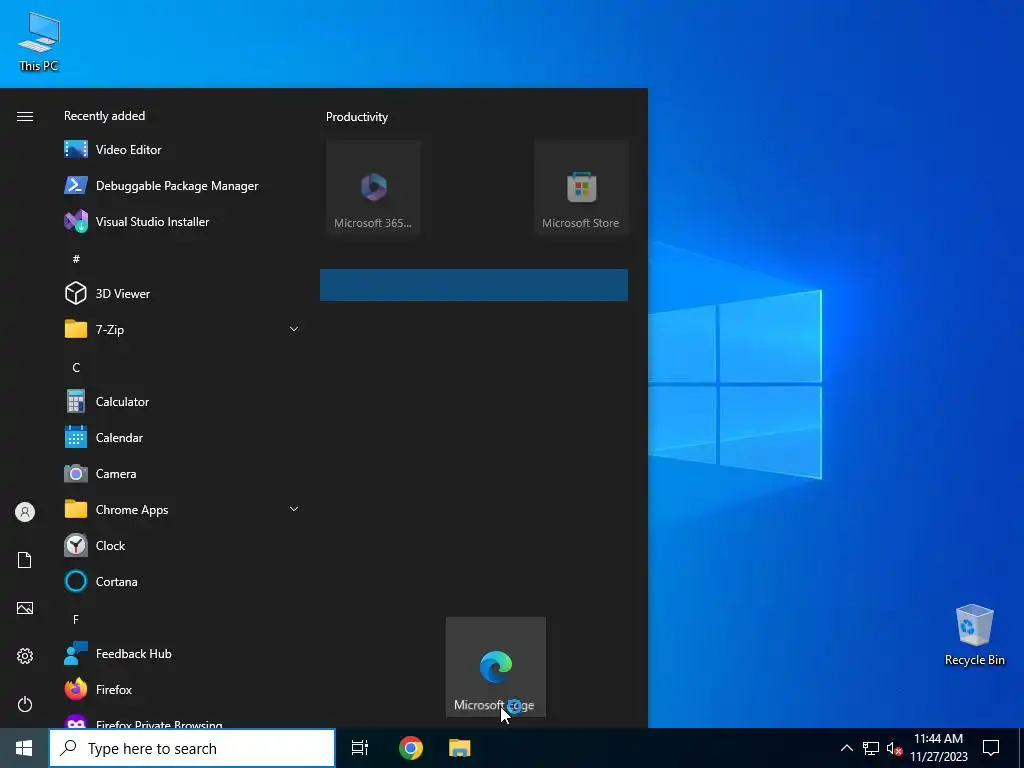
Task: Open the Chrome Apps folder entry
Action: (x=182, y=509)
